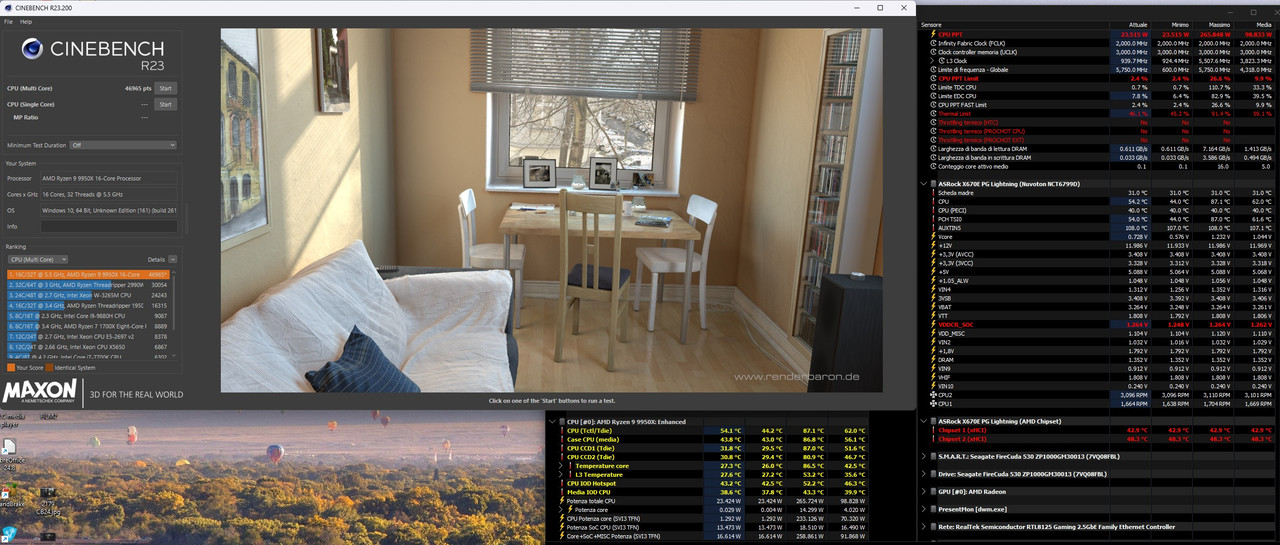
Task: Click the Vcore lightning bolt icon
Action: pyautogui.click(x=933, y=236)
